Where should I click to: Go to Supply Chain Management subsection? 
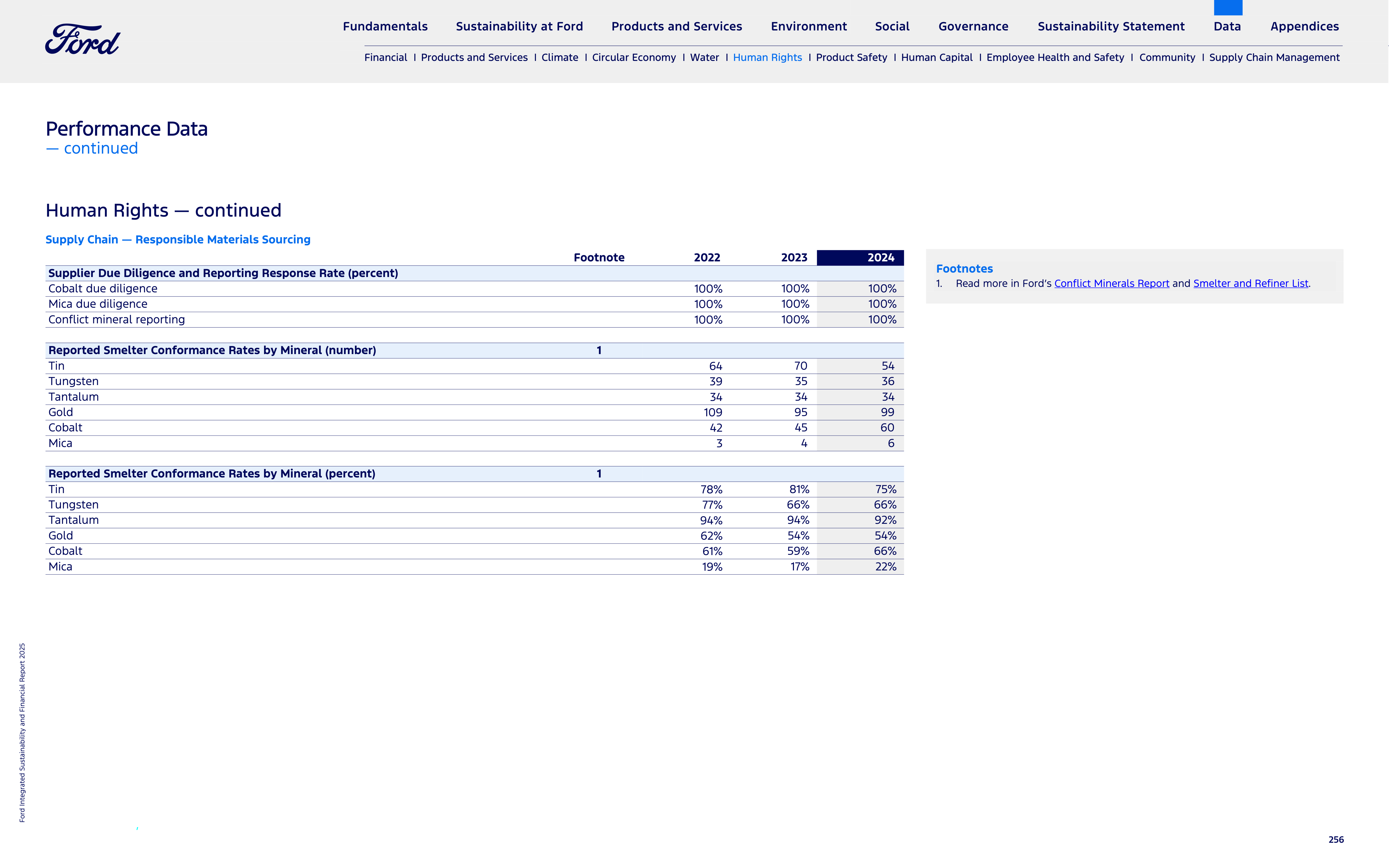(1274, 58)
